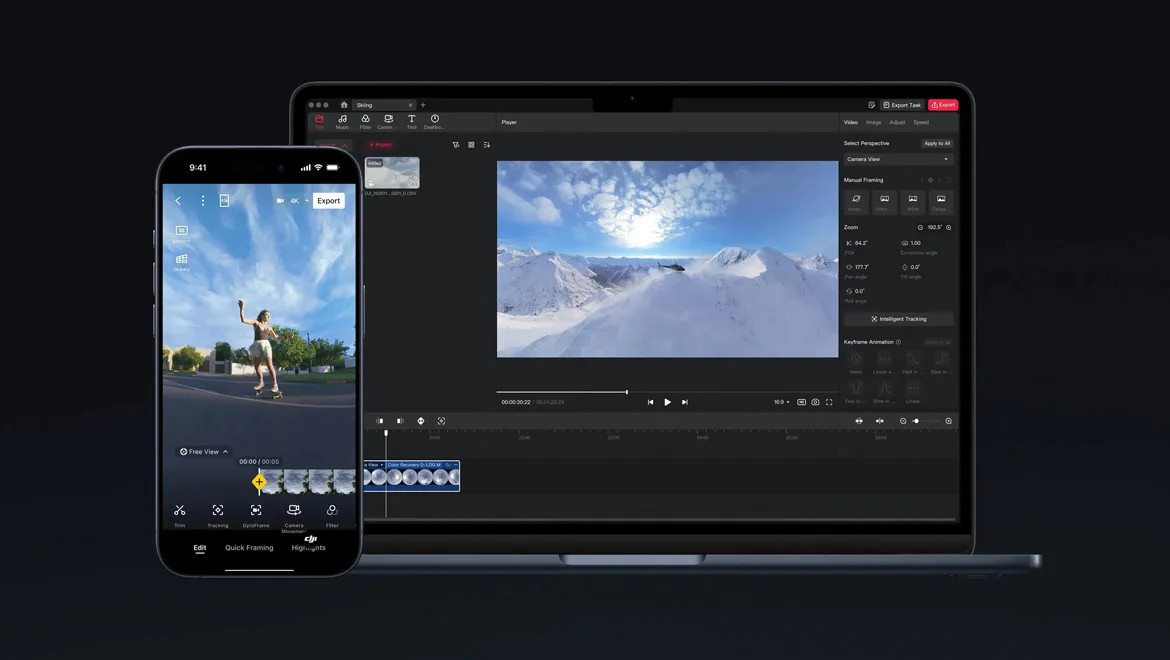Decrease zoom with the minus beside 192.5°
Screen dimensions: 1170x660
(x=920, y=227)
